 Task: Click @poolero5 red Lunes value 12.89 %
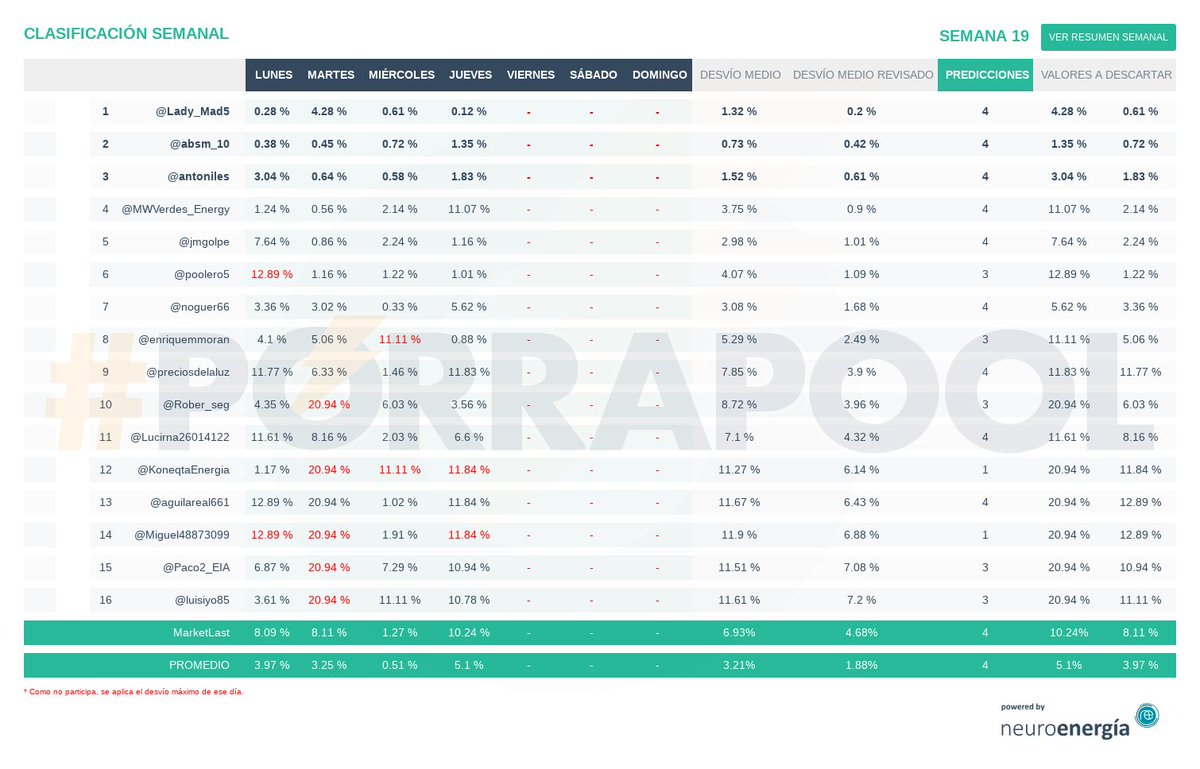[272, 274]
